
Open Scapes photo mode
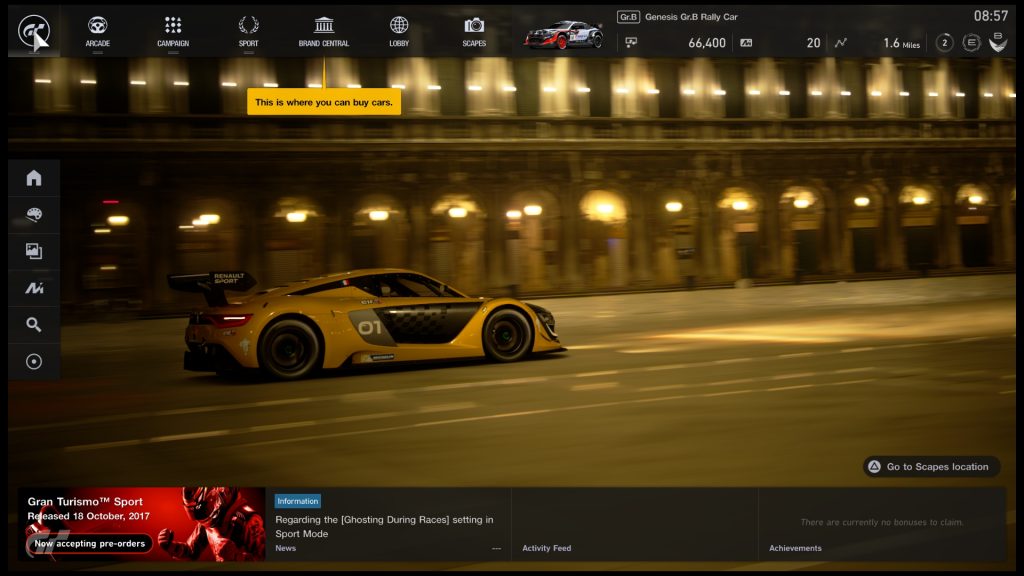474,31
